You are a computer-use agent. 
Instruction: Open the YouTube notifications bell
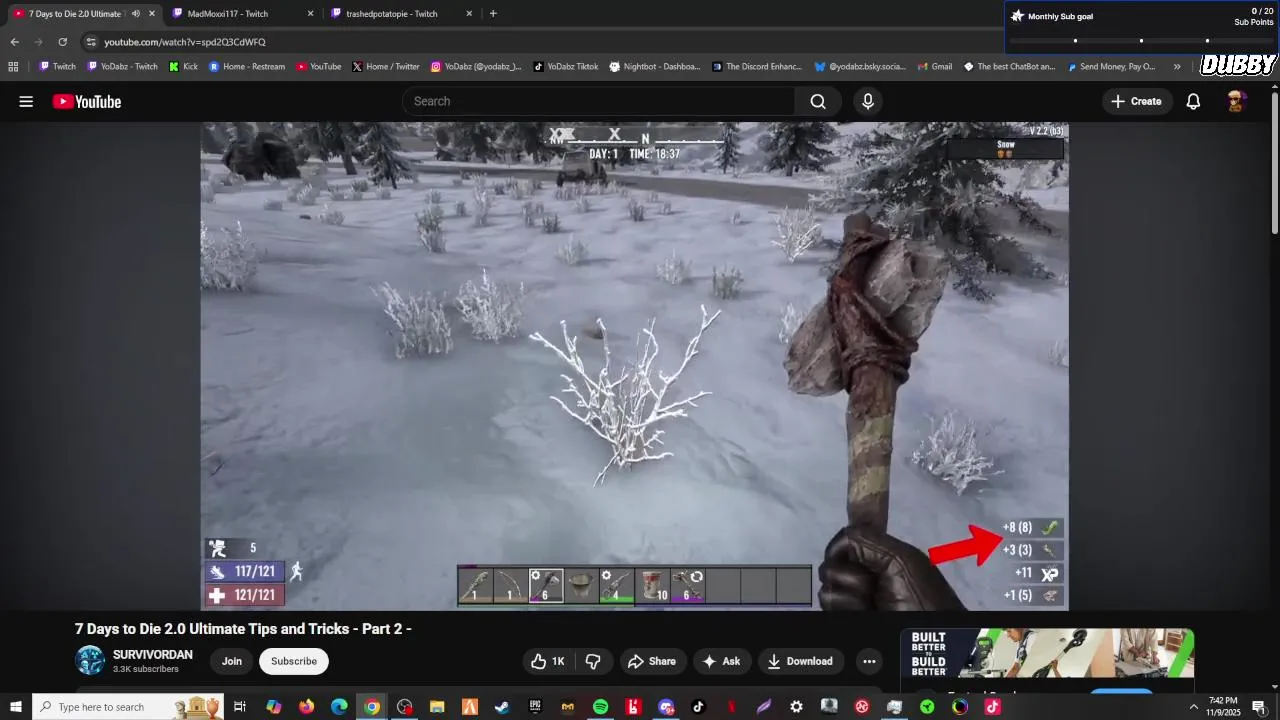coord(1193,101)
